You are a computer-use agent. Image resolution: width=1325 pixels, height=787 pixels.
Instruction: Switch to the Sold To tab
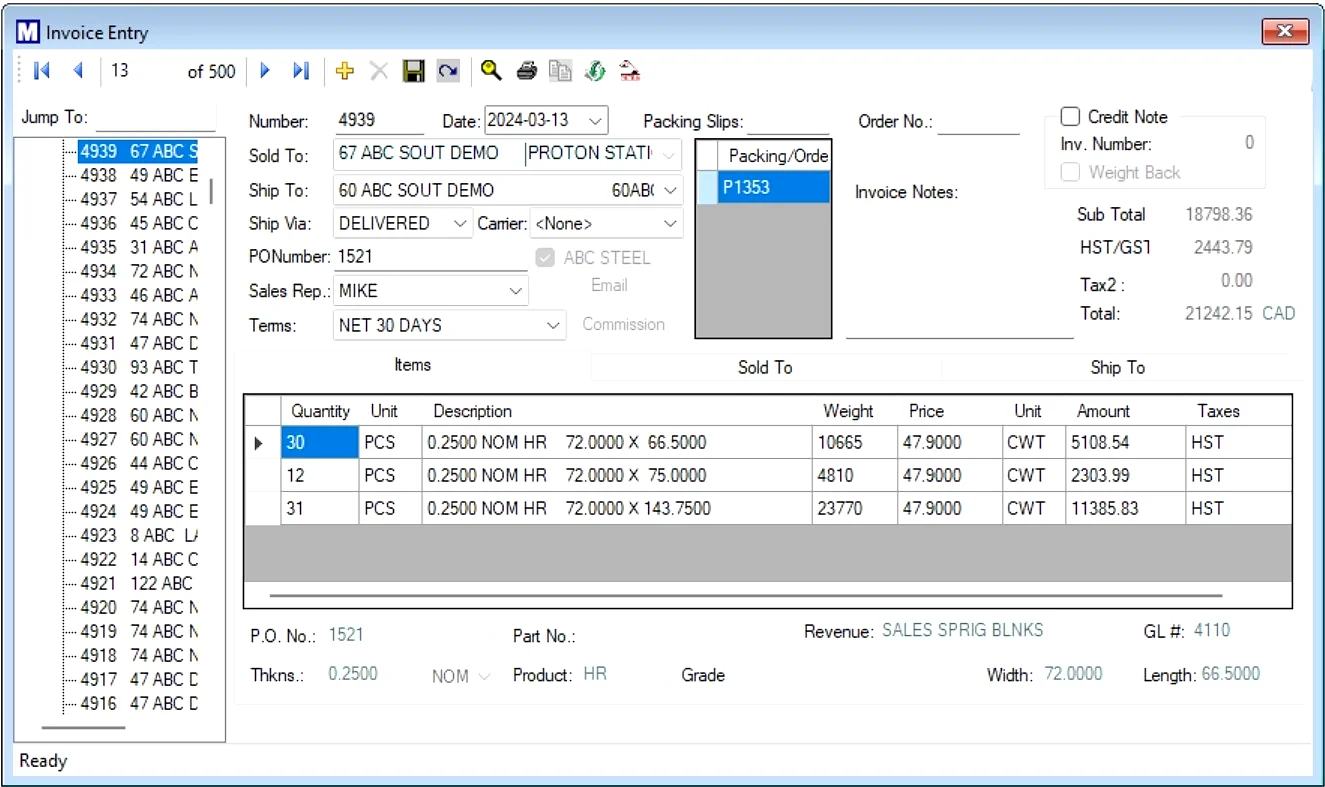tap(765, 368)
